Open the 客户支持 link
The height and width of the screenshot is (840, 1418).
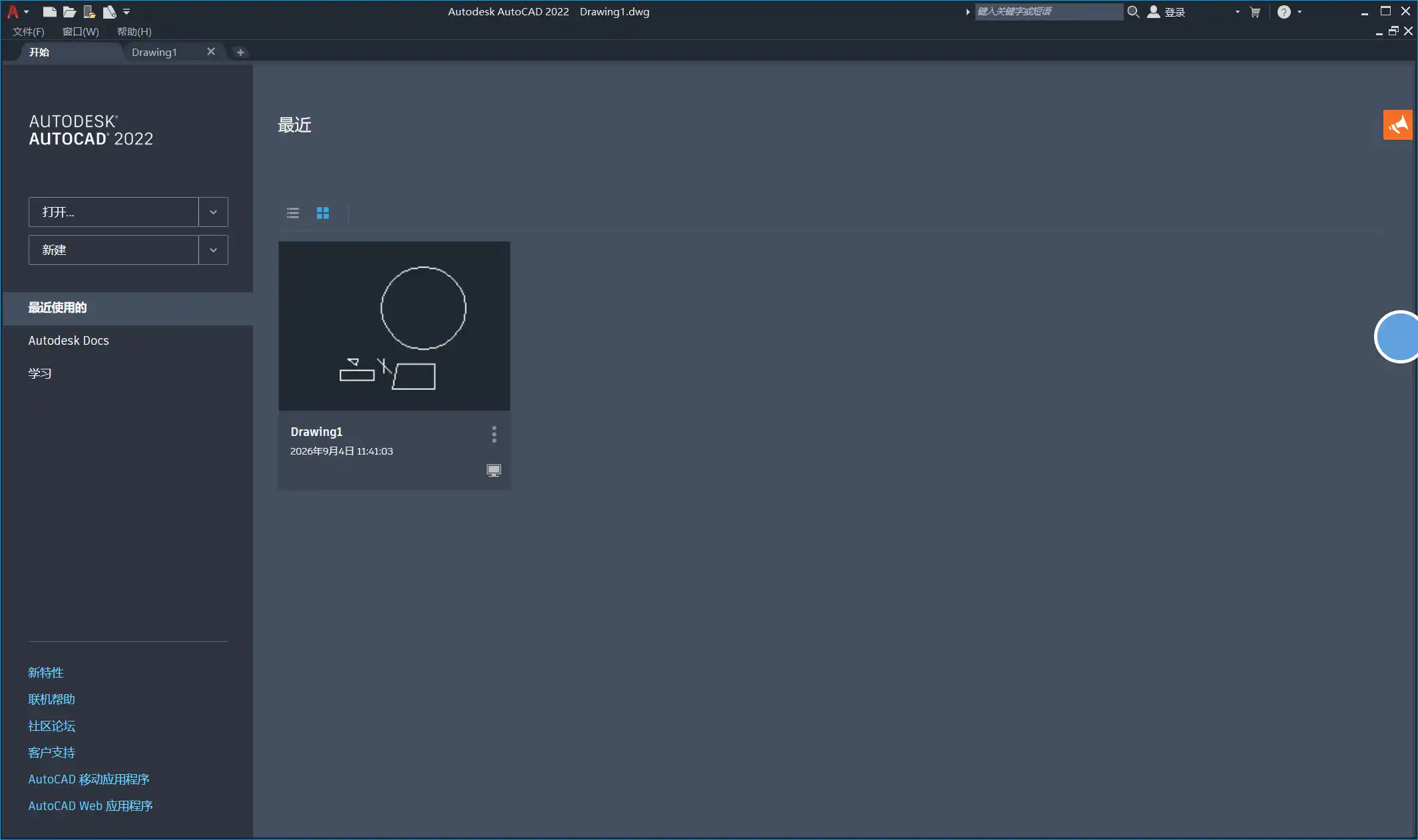pos(51,753)
